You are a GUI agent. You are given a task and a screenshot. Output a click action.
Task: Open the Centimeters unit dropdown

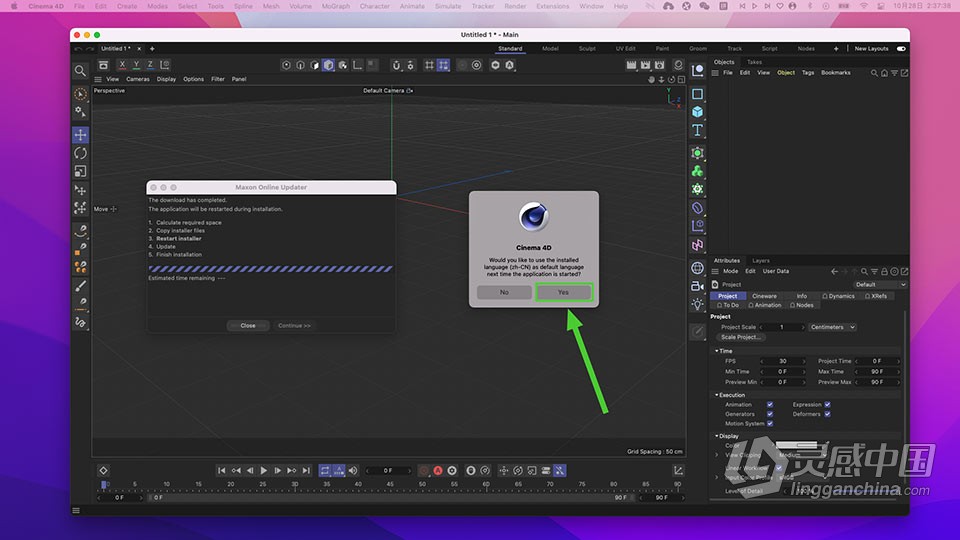(x=833, y=327)
